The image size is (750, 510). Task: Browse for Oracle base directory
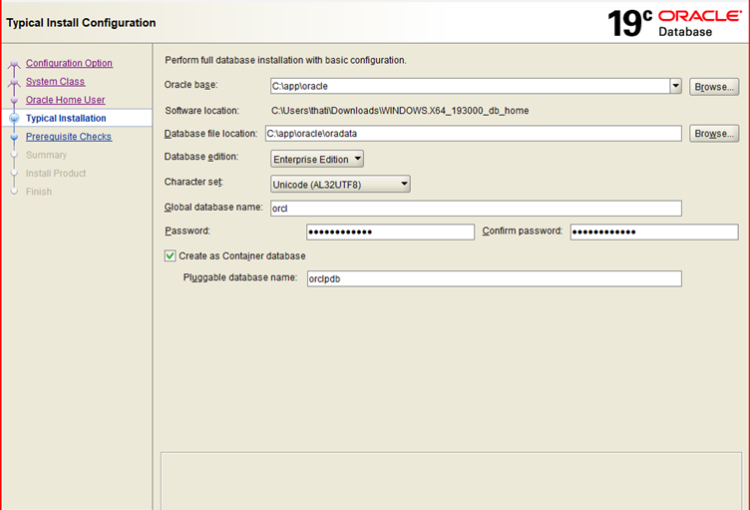coord(714,87)
